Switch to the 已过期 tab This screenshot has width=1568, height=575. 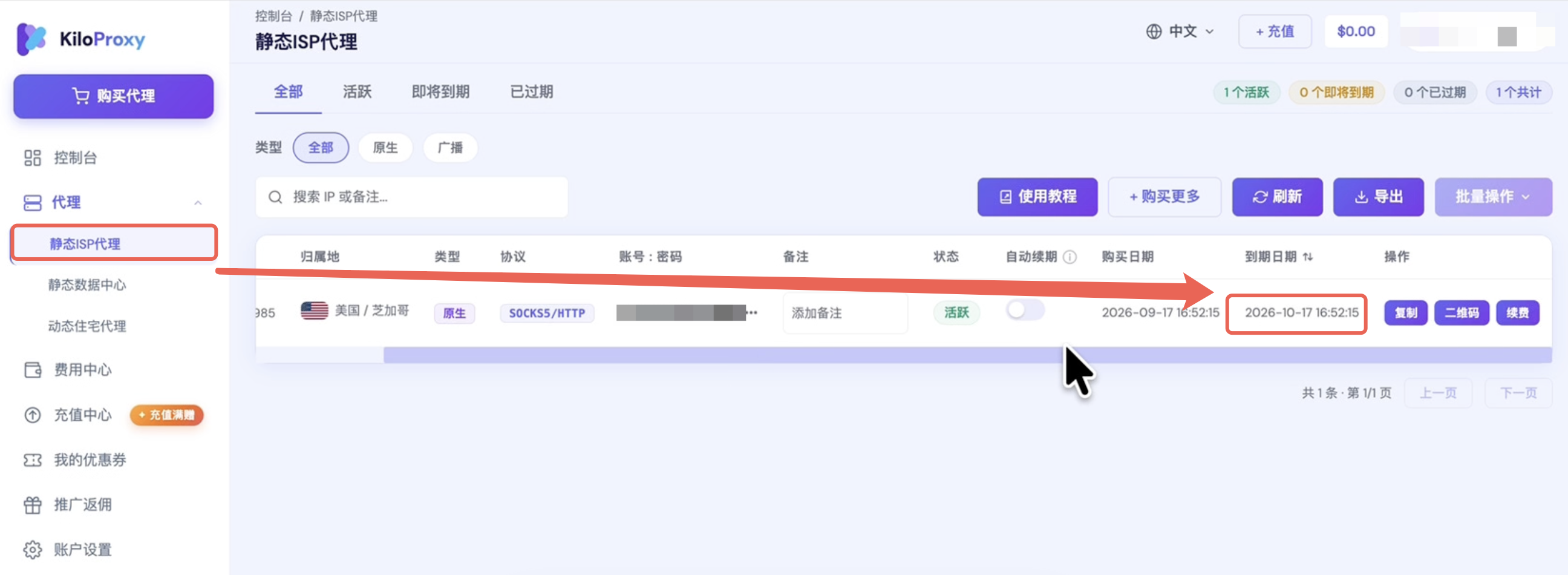pyautogui.click(x=531, y=92)
